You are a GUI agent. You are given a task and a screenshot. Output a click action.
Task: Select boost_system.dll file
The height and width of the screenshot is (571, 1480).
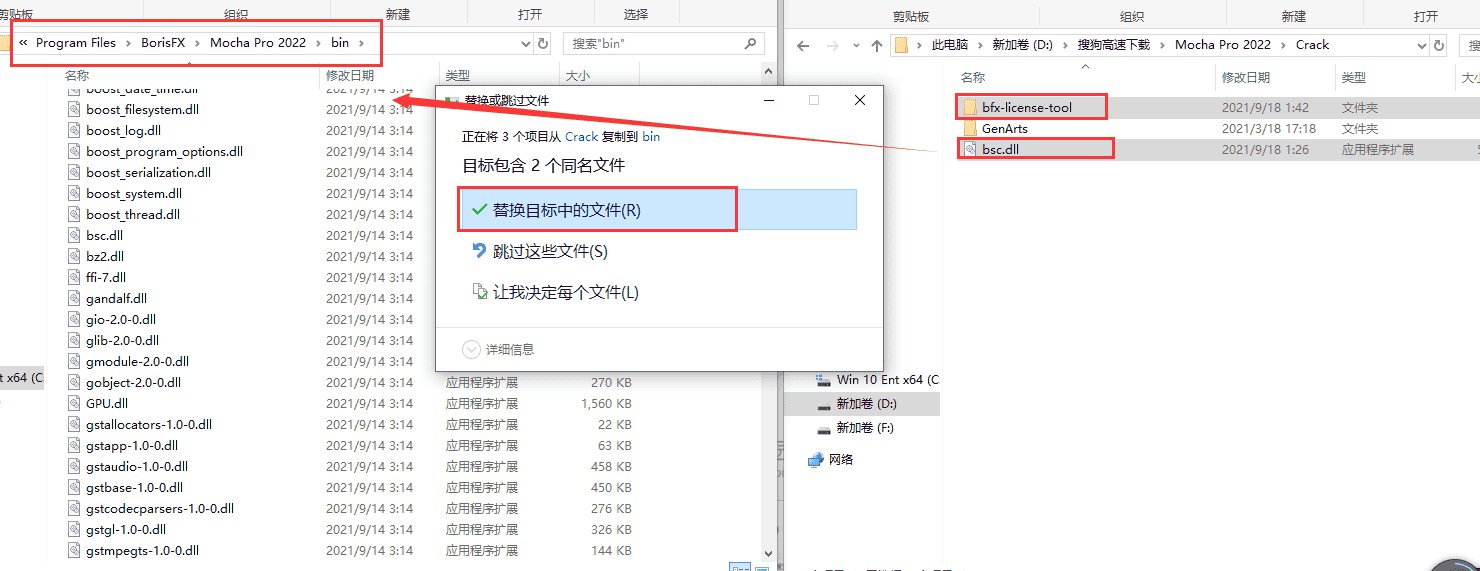tap(134, 194)
